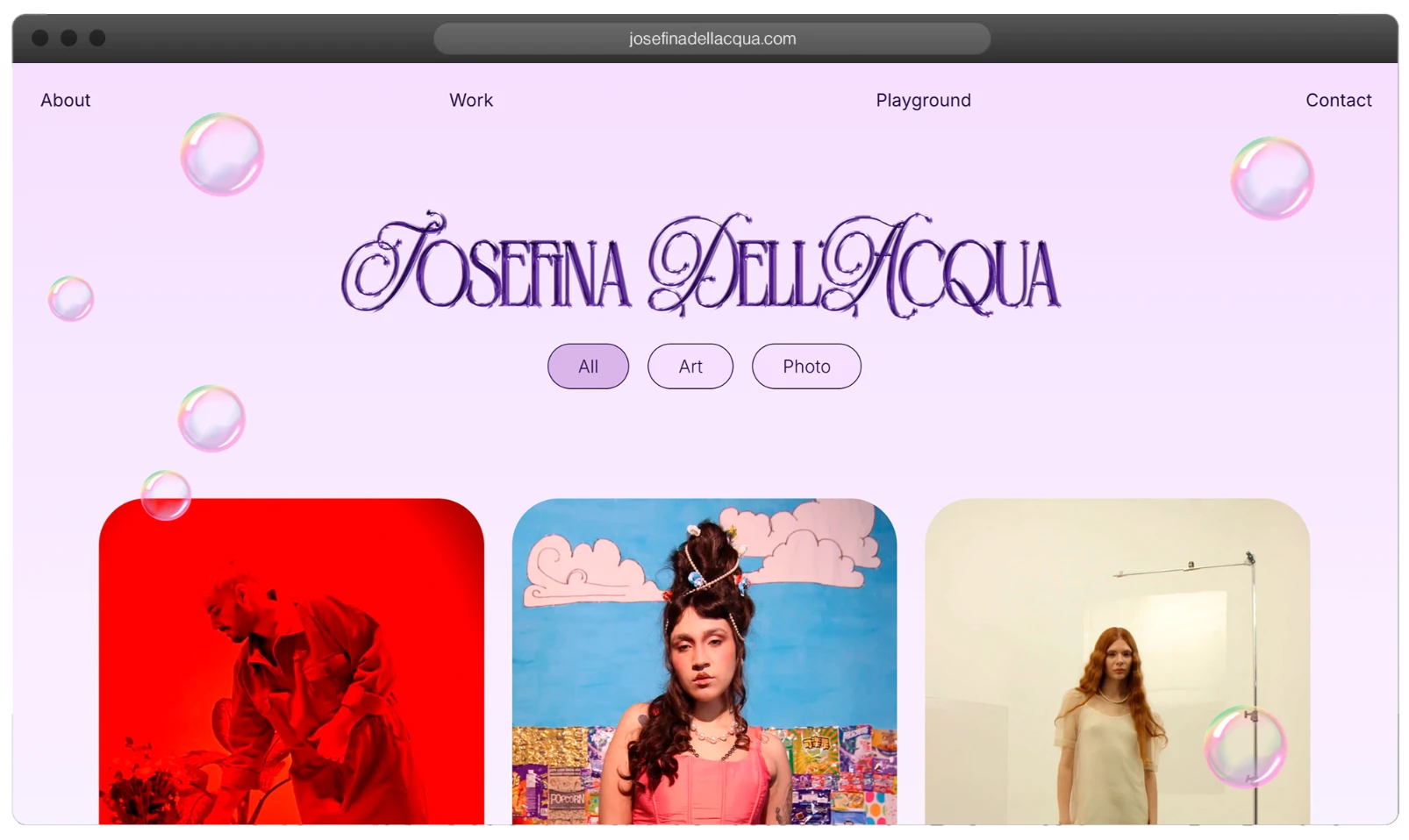
Task: Click the bubble beside the left filter area
Action: pos(211,418)
